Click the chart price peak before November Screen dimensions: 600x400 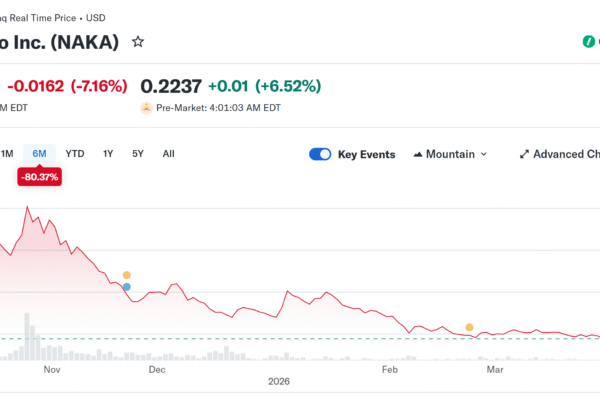(x=27, y=207)
